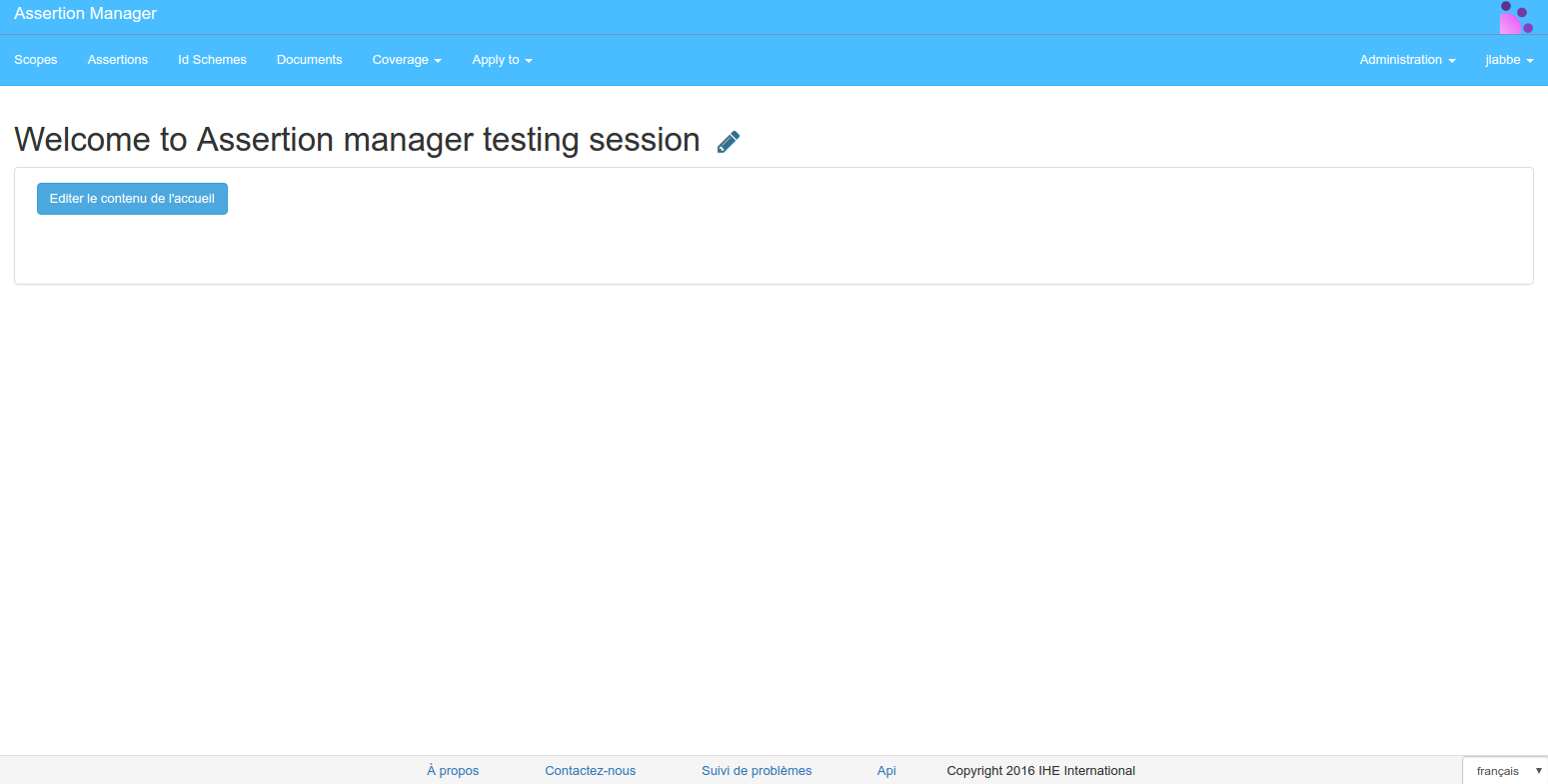Open the Documents section
The height and width of the screenshot is (784, 1548).
pos(310,60)
